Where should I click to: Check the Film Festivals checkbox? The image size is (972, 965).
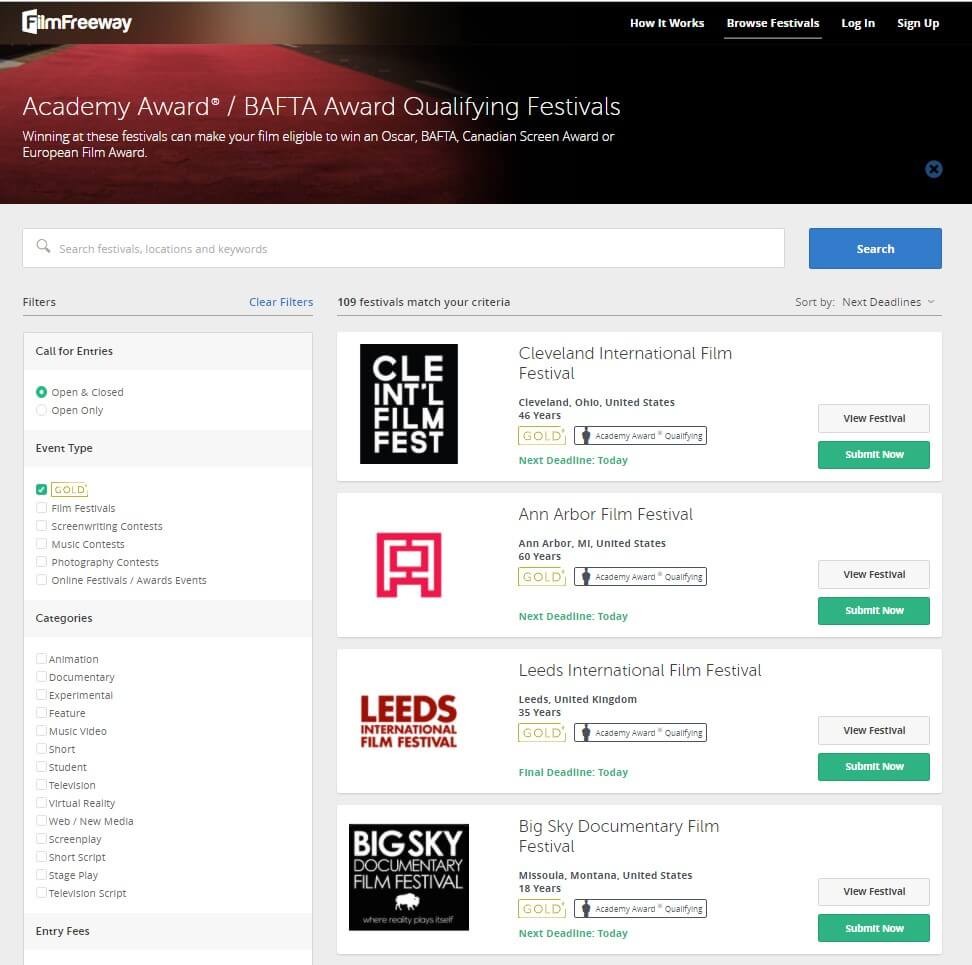tap(42, 508)
